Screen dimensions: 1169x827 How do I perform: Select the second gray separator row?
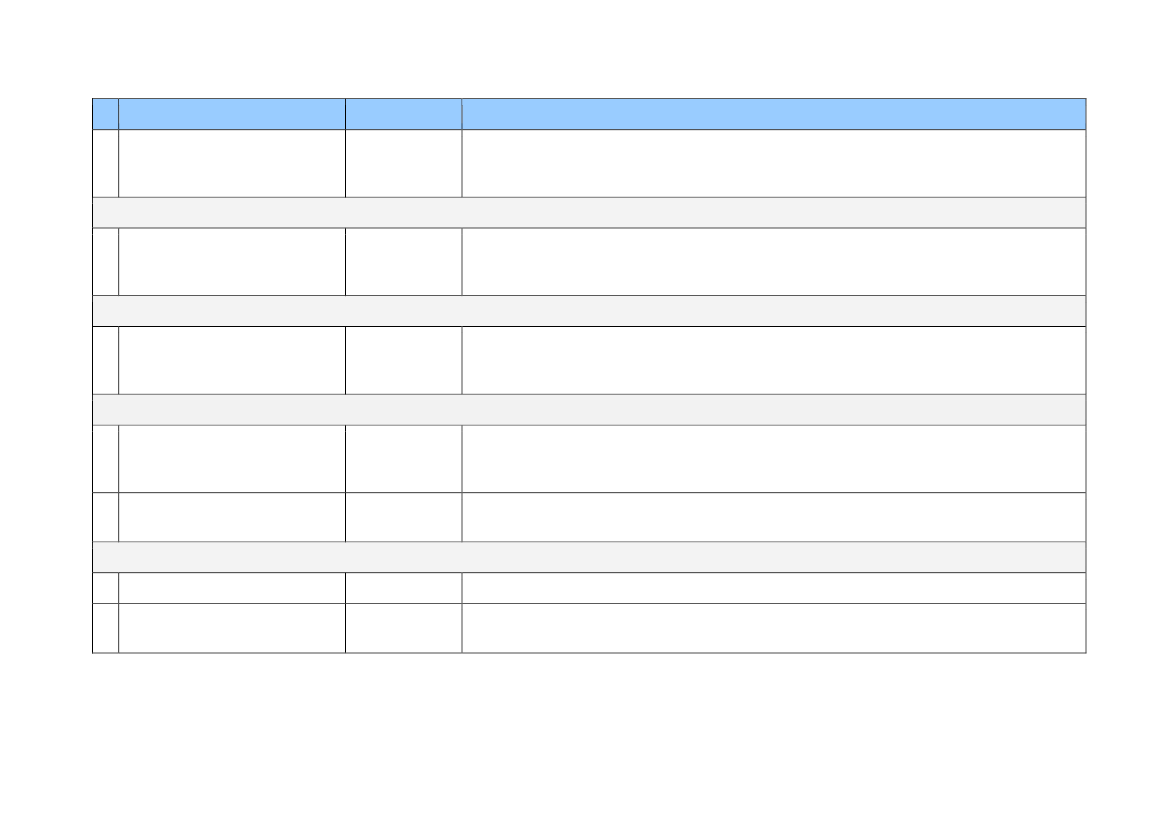[x=589, y=311]
